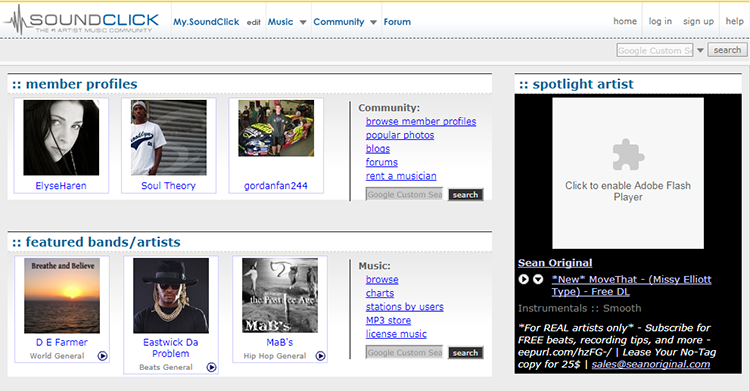The height and width of the screenshot is (391, 750).
Task: Open ElyseHaren's profile photo
Action: pos(61,137)
